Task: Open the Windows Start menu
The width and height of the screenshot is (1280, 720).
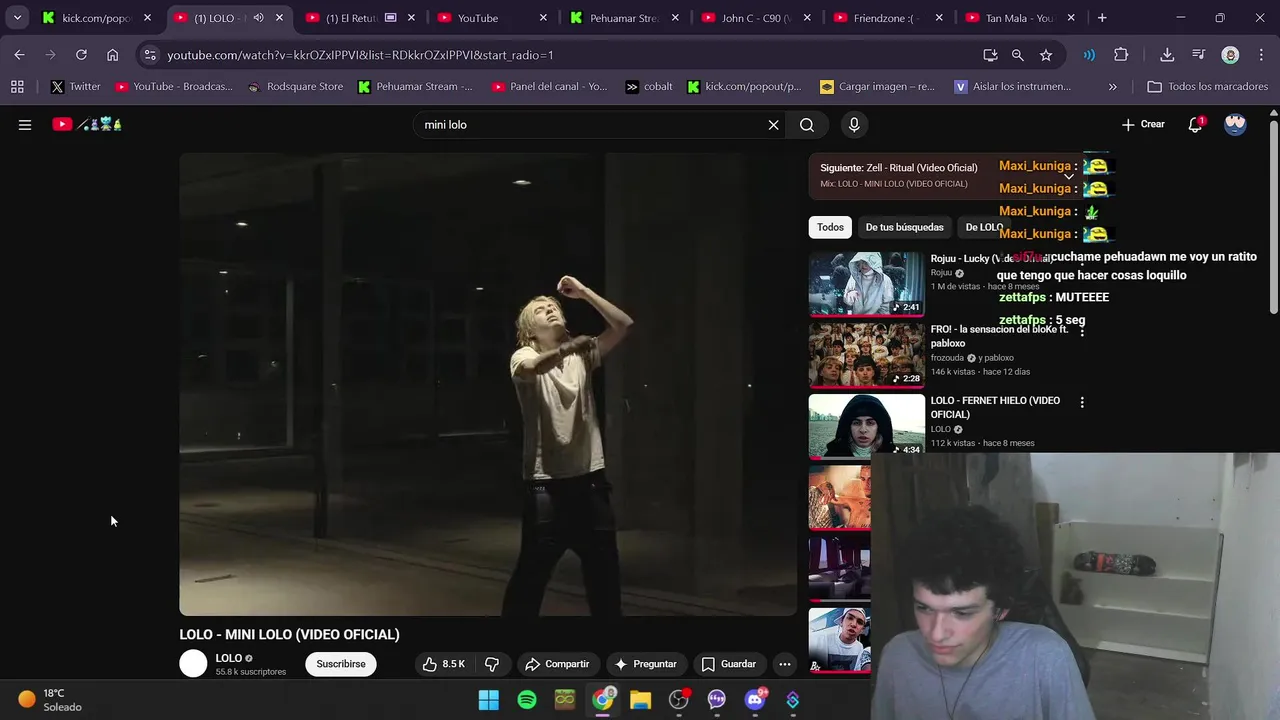Action: tap(489, 700)
